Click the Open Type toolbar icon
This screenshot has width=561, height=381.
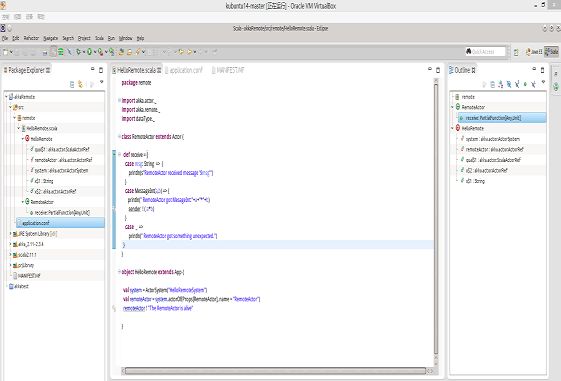pos(121,52)
